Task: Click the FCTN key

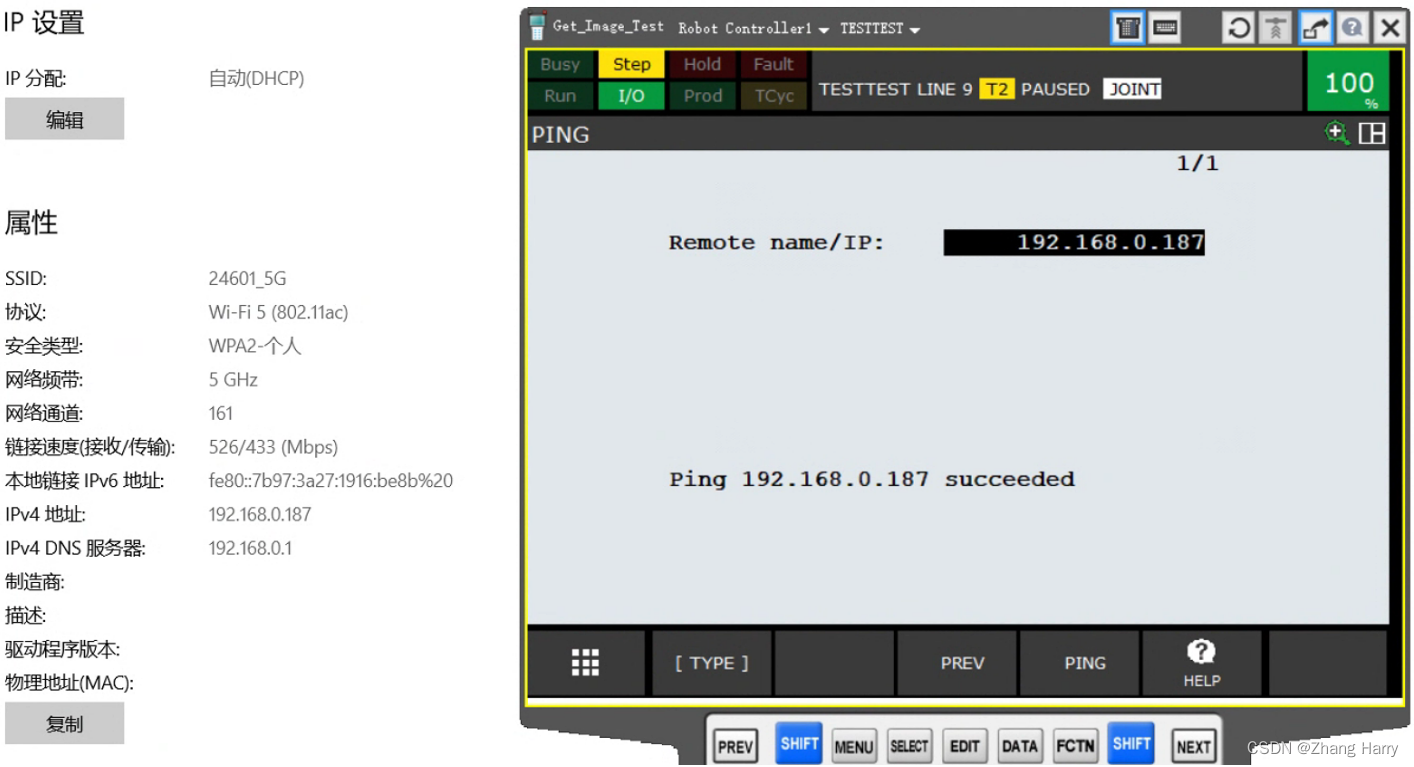Action: (1075, 746)
